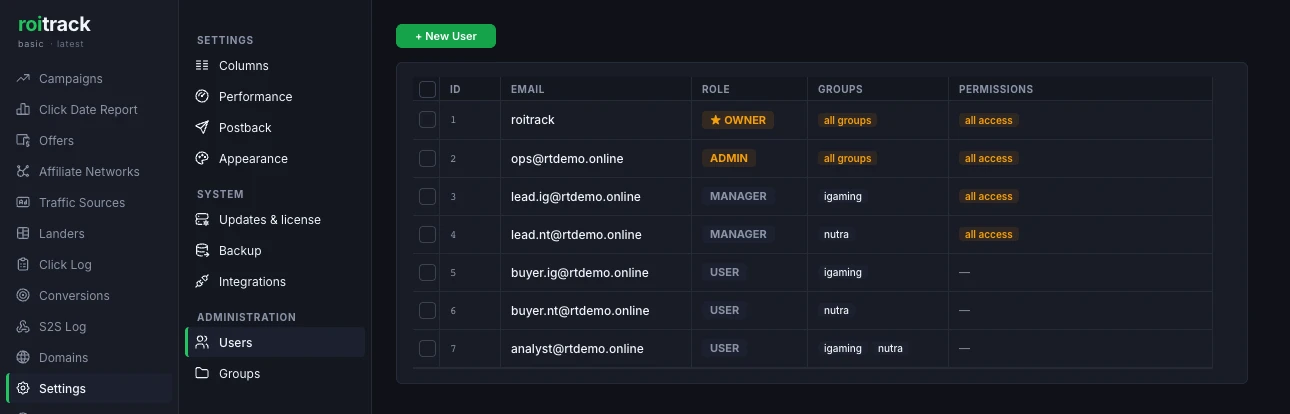Click the ADMIN role badge

click(729, 158)
